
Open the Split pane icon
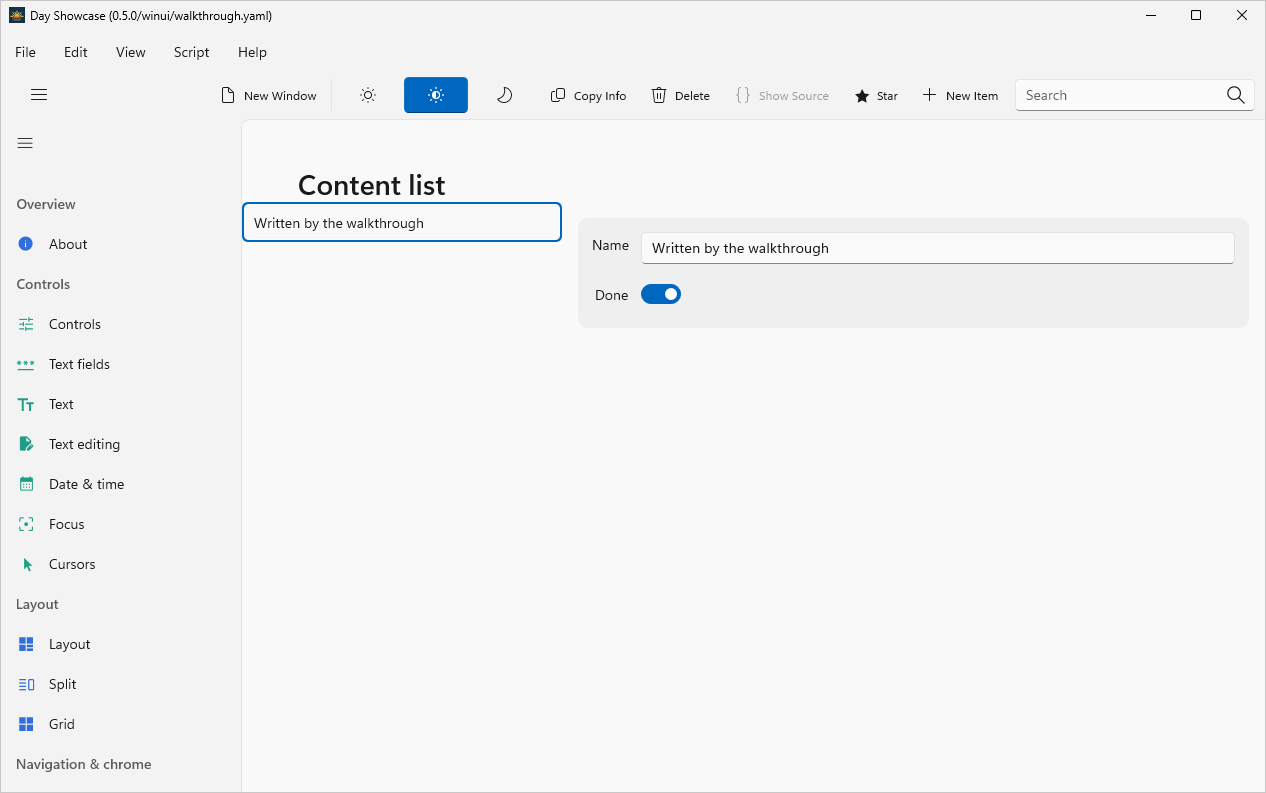click(26, 684)
